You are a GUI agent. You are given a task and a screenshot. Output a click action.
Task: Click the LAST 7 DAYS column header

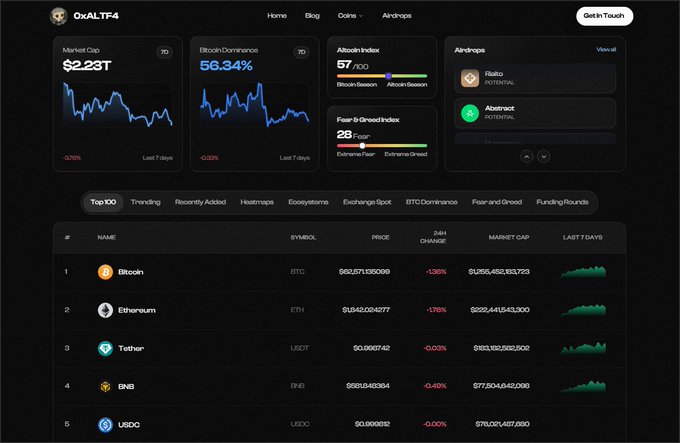pos(582,238)
